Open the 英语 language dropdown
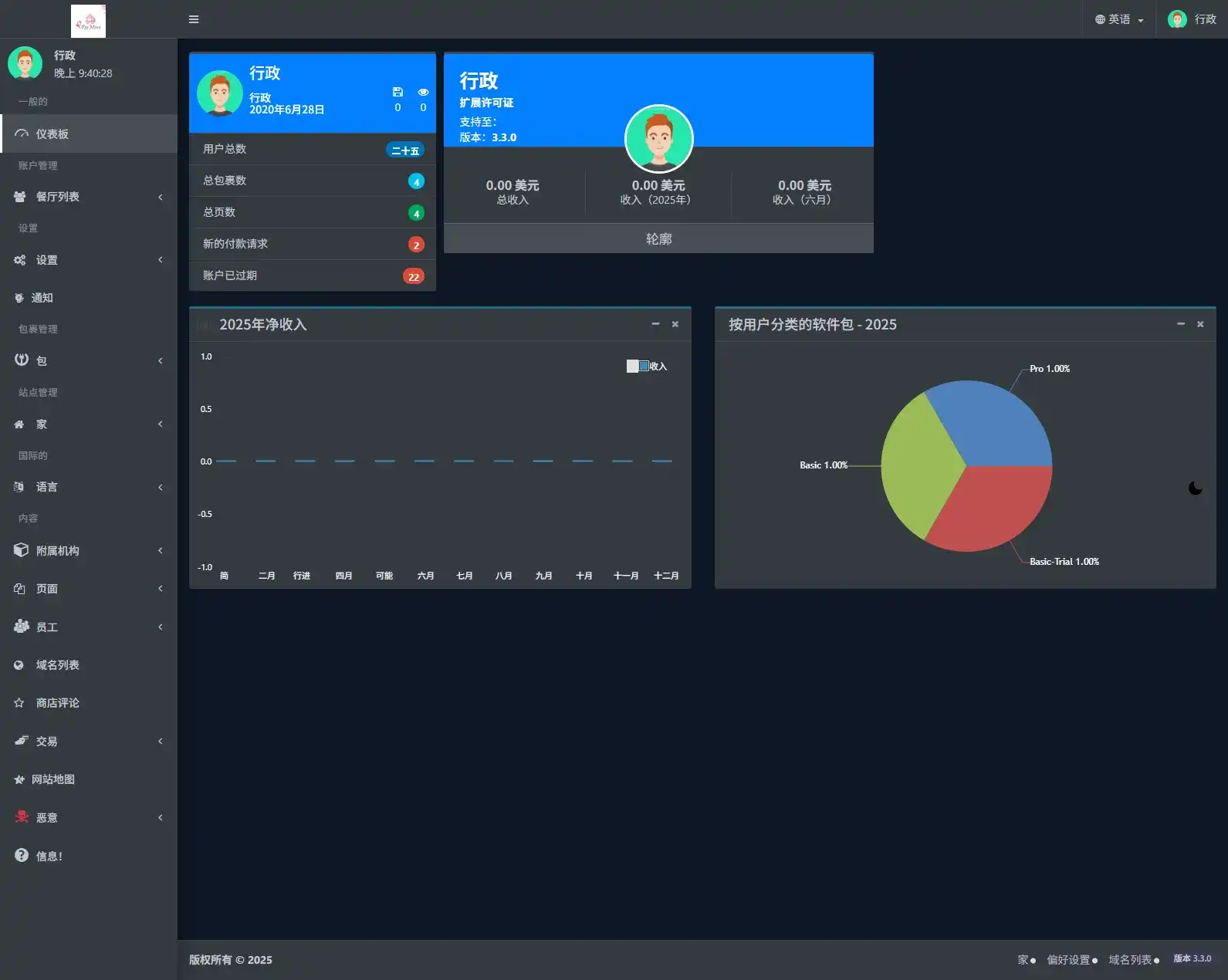This screenshot has width=1228, height=980. point(1119,19)
